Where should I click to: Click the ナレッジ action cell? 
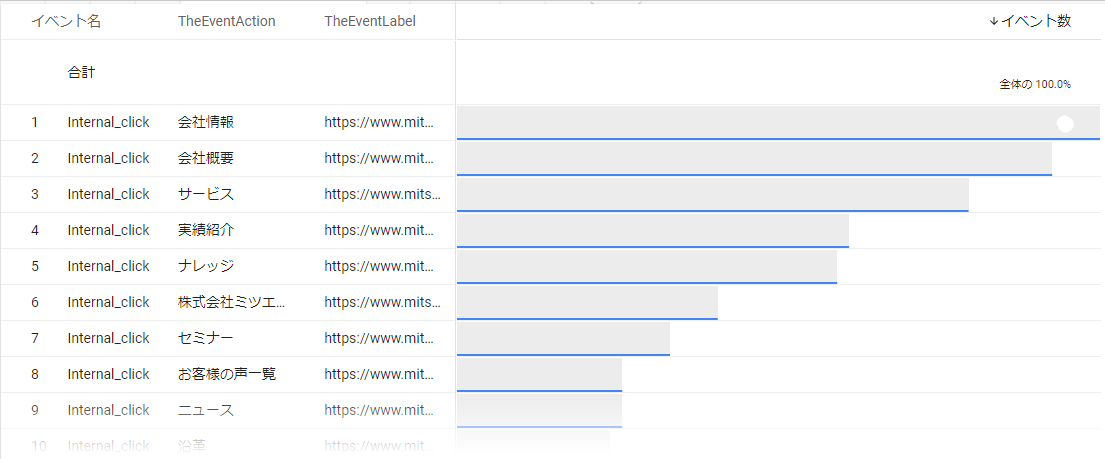tap(206, 266)
